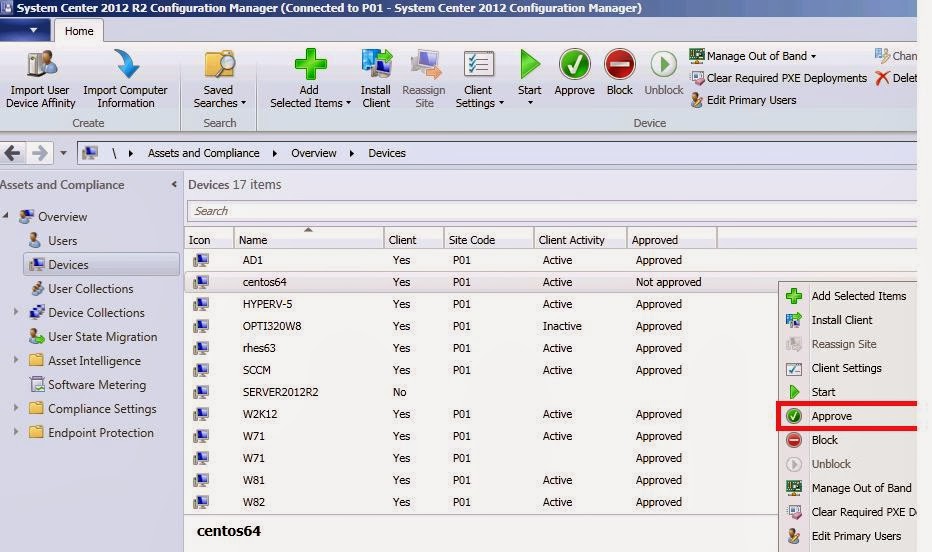Choose Edit Primary Users context entry

(849, 536)
